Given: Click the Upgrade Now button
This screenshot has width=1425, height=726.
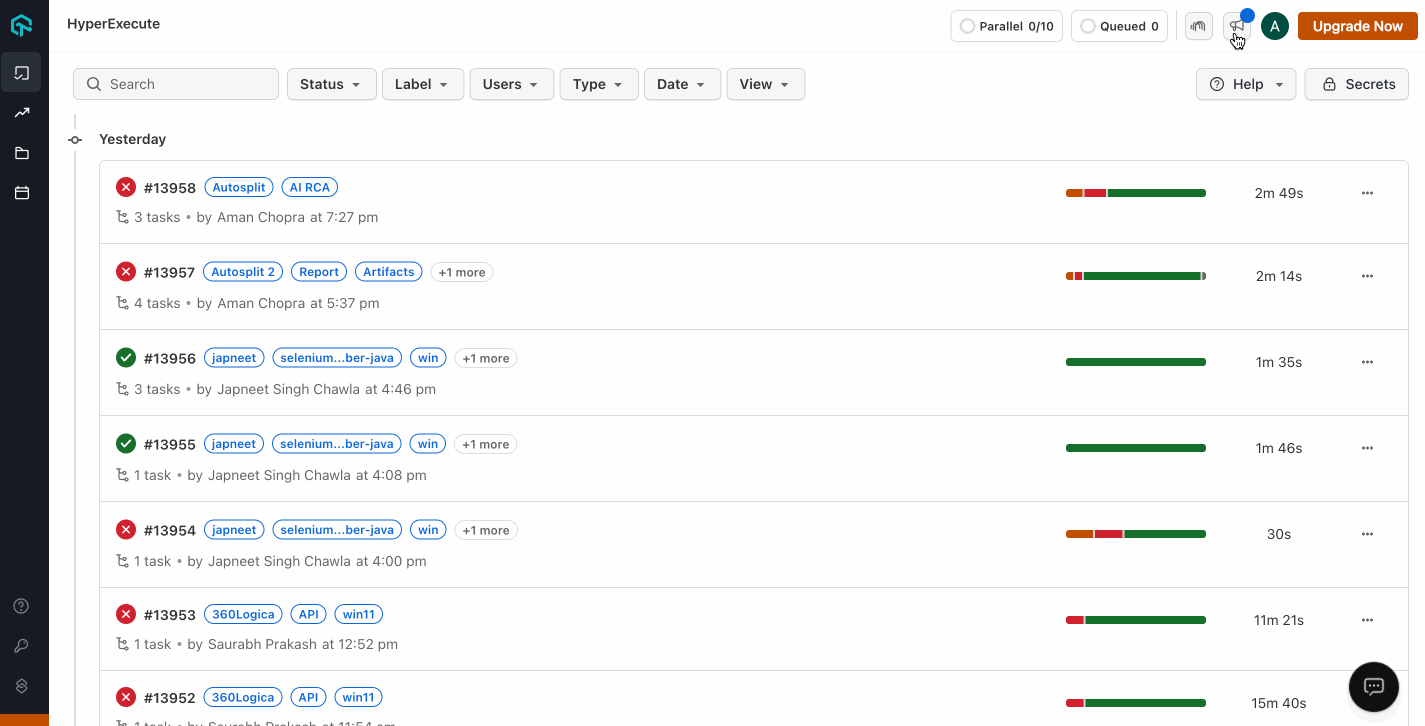Looking at the screenshot, I should 1357,26.
